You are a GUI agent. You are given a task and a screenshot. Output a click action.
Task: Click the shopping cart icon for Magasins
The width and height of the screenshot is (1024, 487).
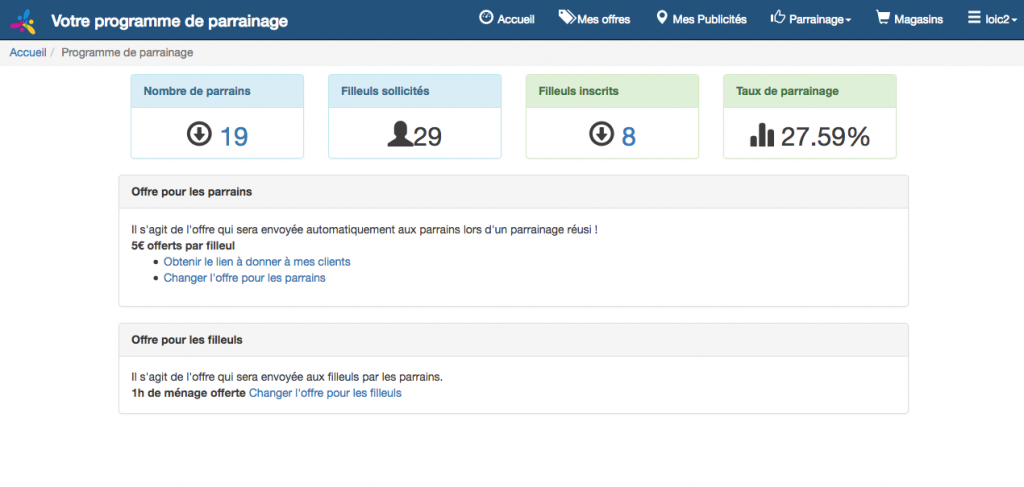coord(882,17)
